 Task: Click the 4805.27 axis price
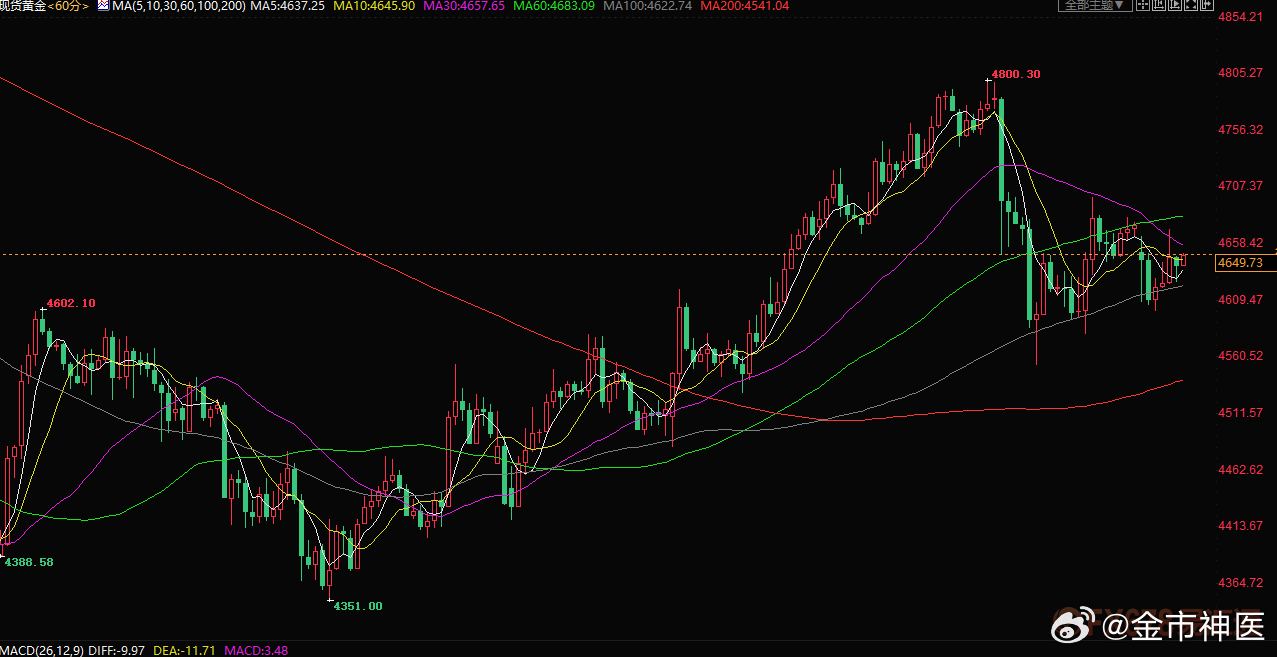tap(1240, 73)
